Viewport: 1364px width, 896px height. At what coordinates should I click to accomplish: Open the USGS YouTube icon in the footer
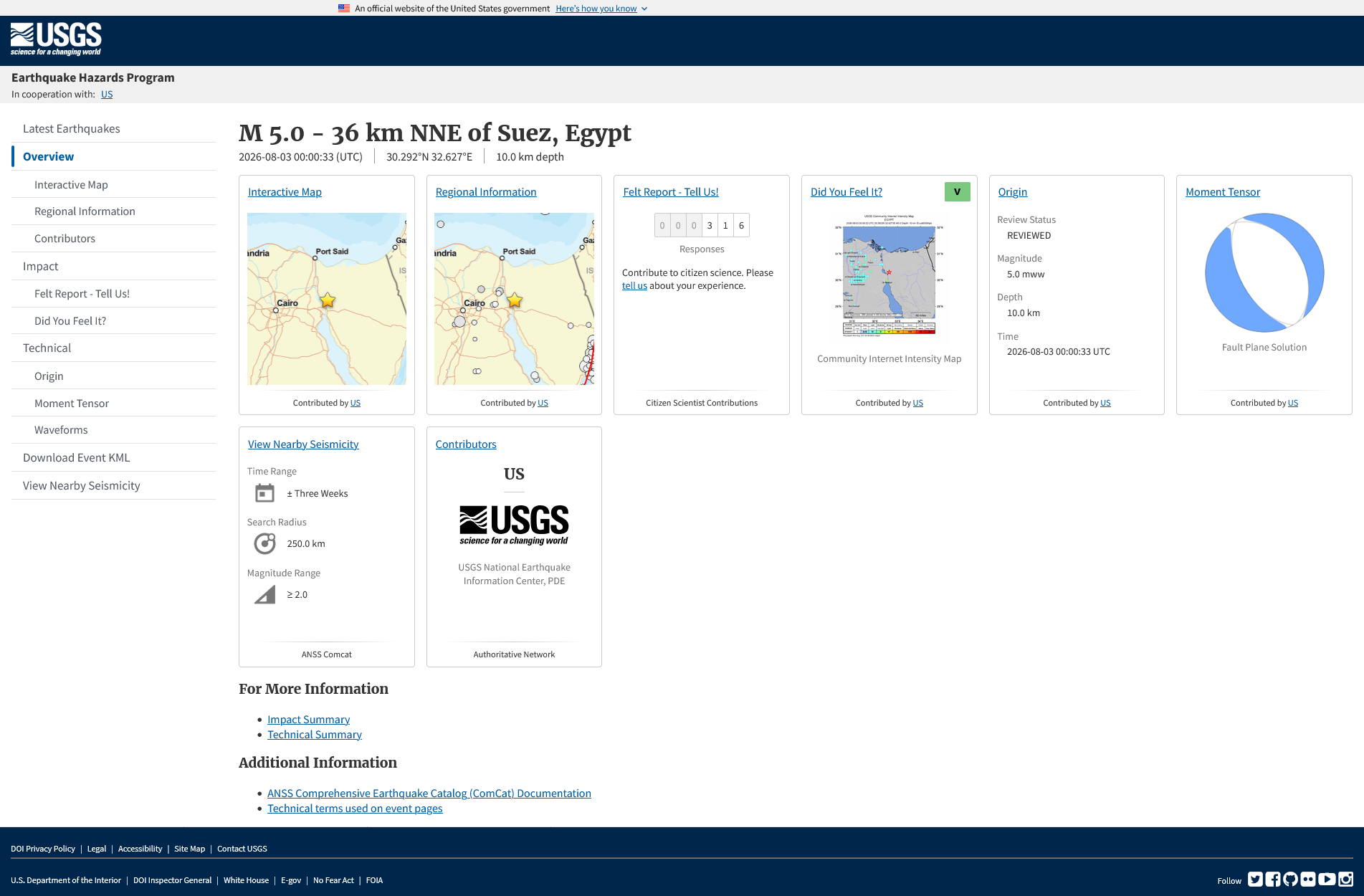tap(1327, 880)
